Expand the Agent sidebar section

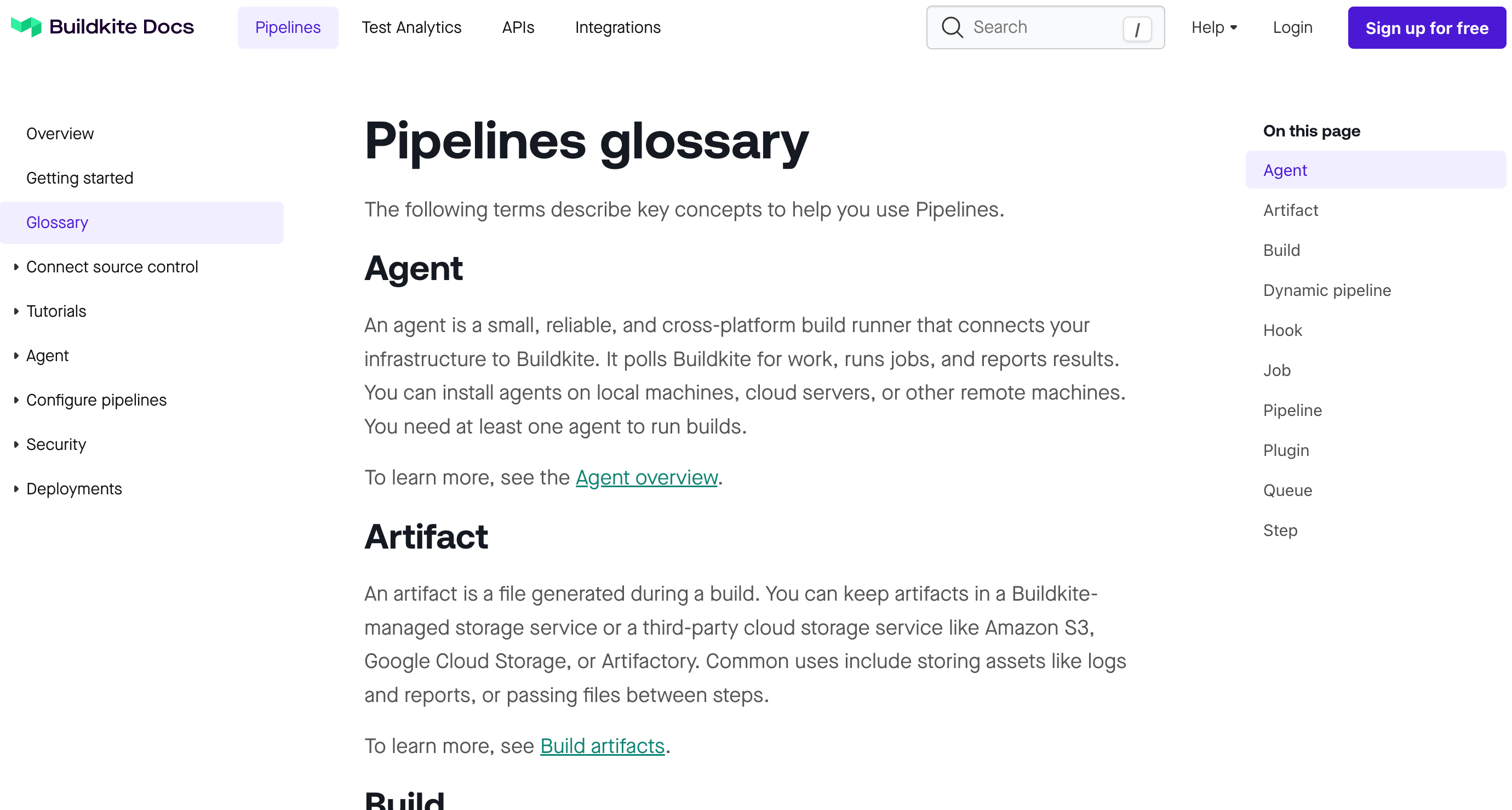coord(16,356)
